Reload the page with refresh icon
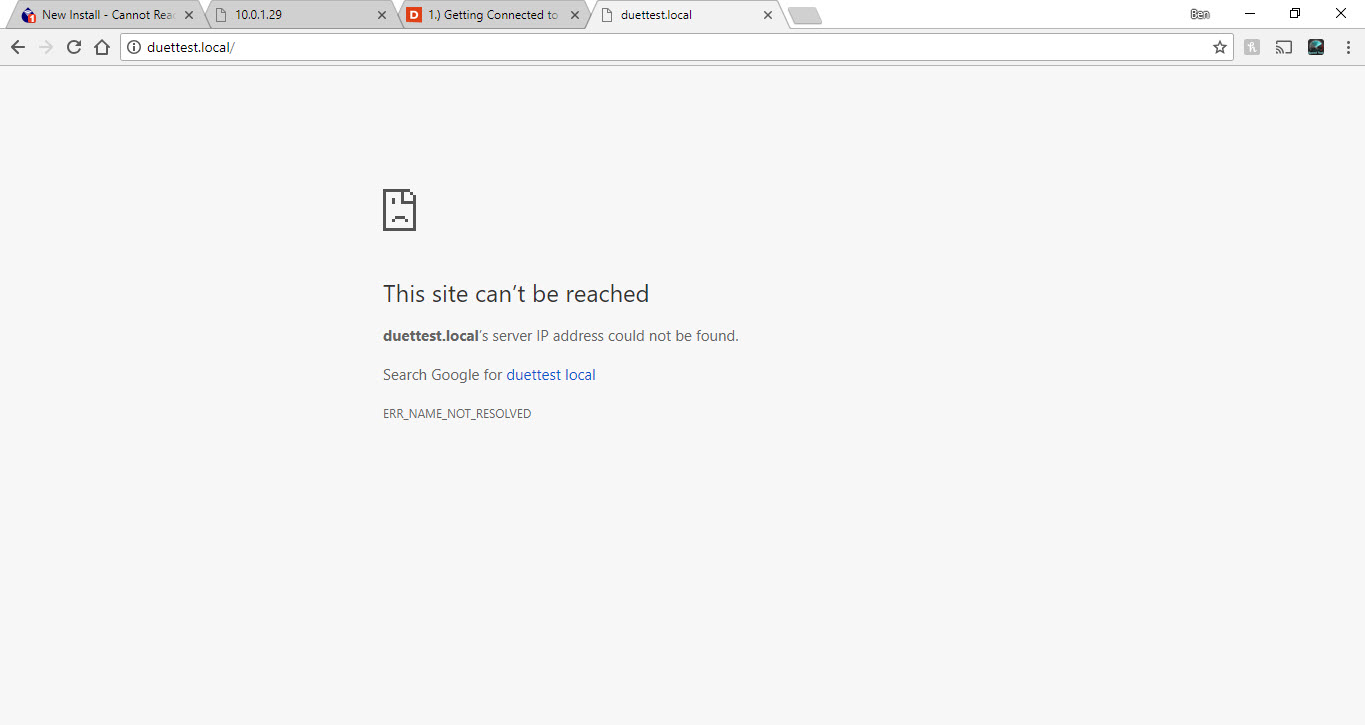 pyautogui.click(x=73, y=47)
